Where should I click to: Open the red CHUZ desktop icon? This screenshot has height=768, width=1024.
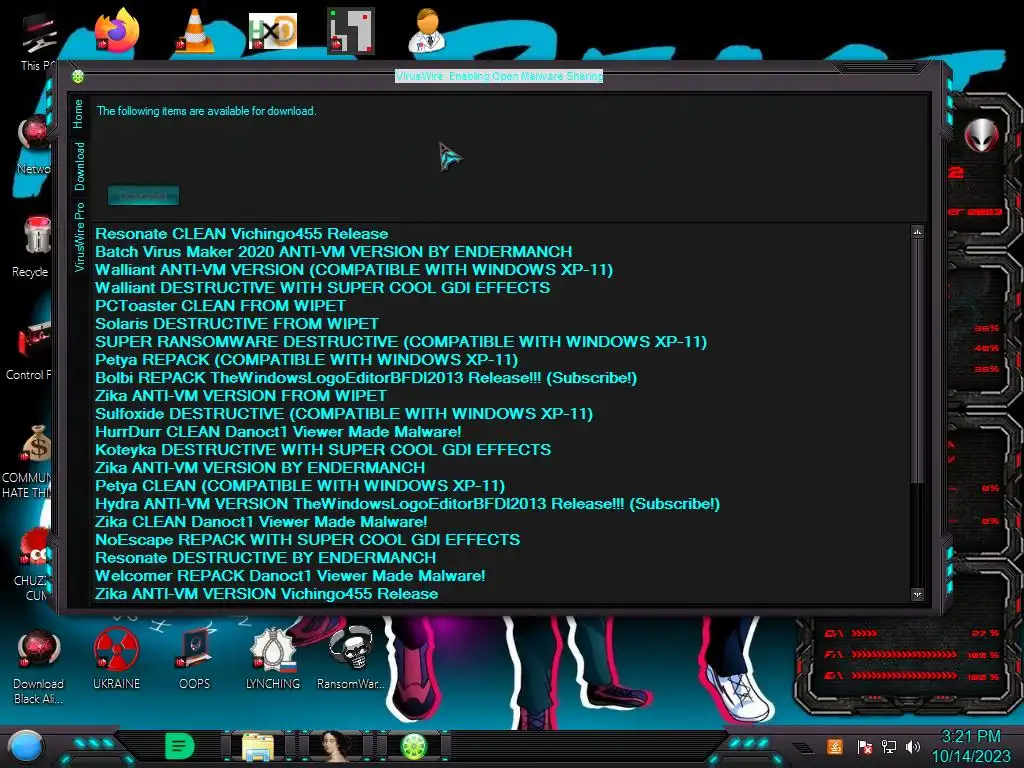34,564
